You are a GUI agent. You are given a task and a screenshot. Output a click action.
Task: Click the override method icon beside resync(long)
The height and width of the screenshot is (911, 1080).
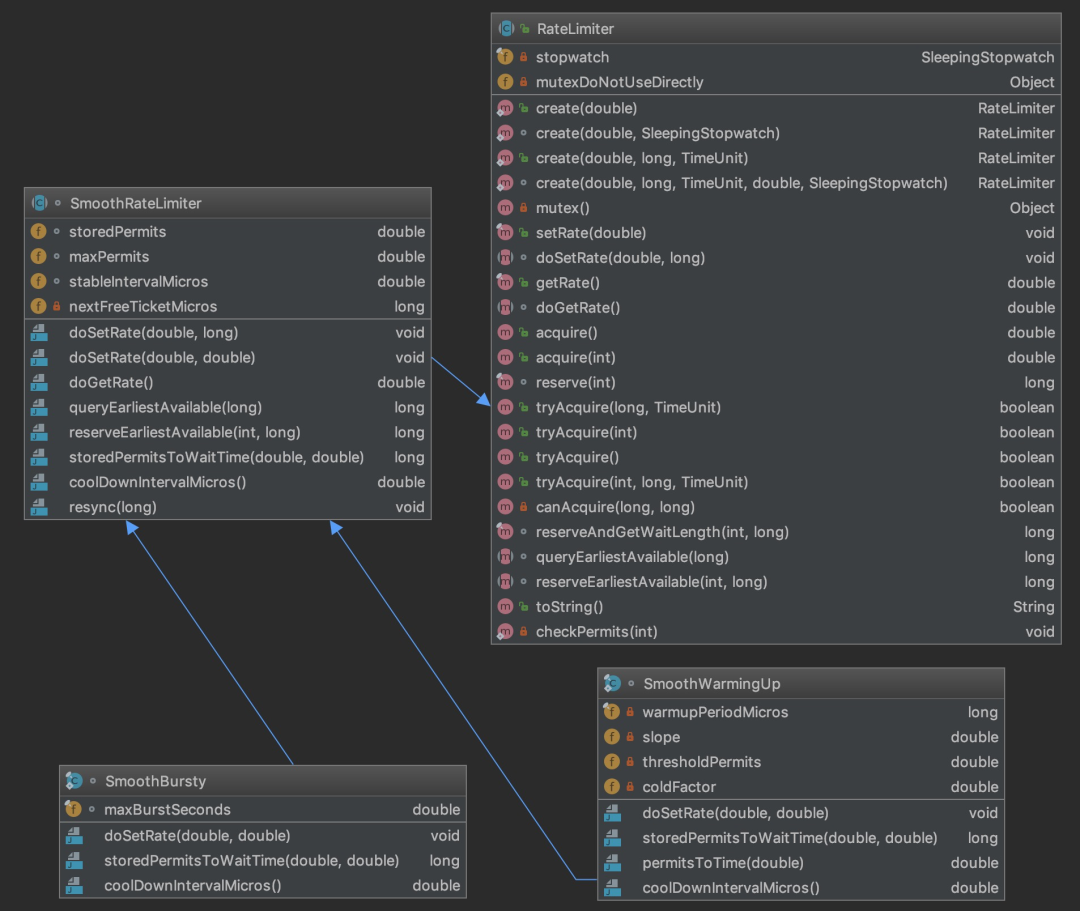tap(39, 507)
